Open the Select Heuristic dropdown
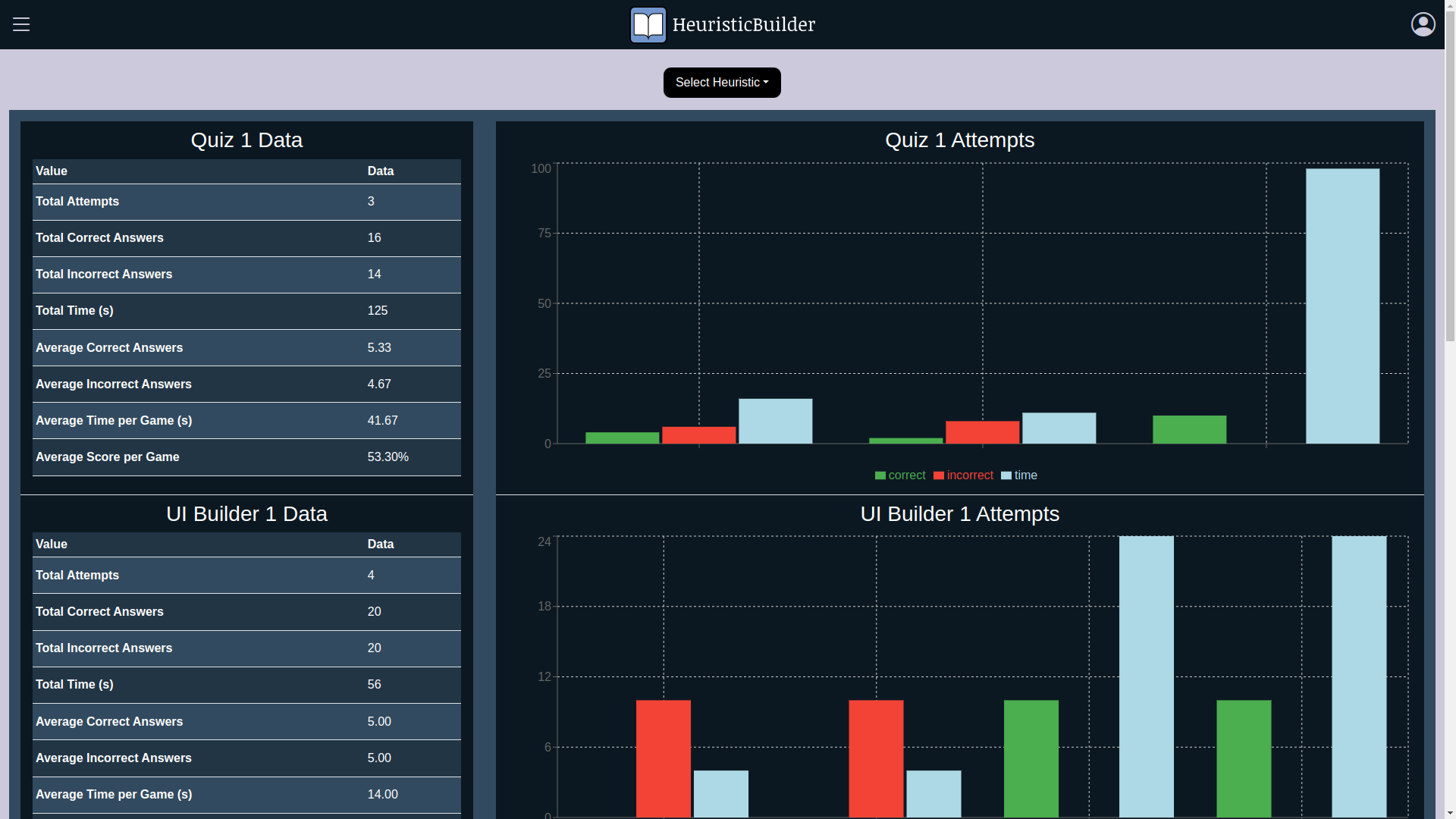Image resolution: width=1456 pixels, height=819 pixels. [721, 83]
